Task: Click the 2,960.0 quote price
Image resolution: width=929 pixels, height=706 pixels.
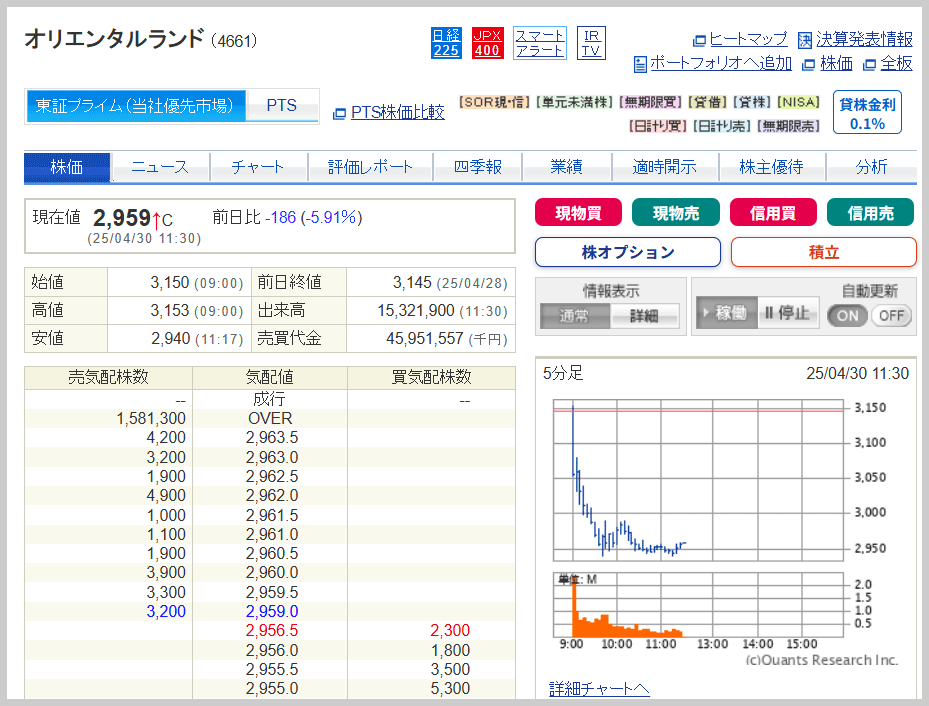Action: (x=271, y=573)
